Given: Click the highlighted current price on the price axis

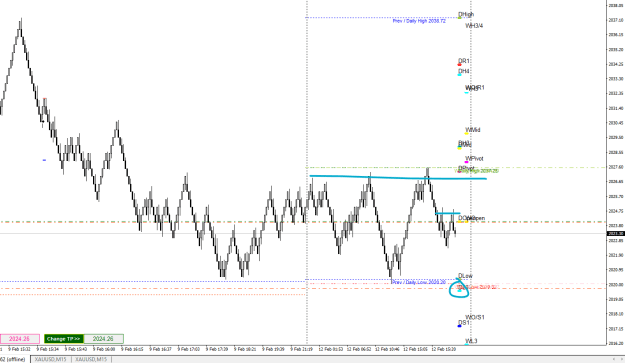Looking at the screenshot, I should click(x=616, y=233).
